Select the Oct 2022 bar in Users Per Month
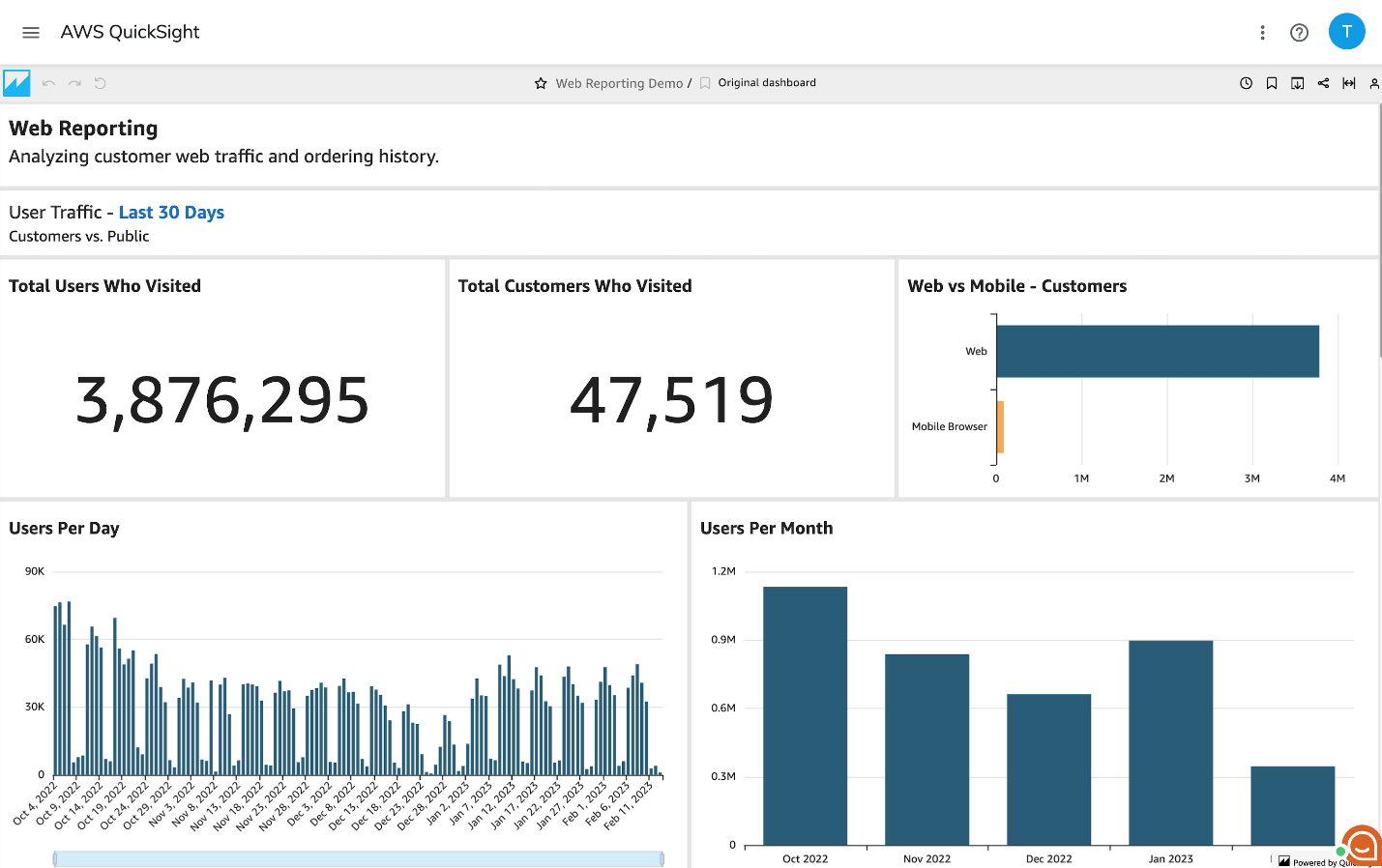The height and width of the screenshot is (868, 1382). pos(805,715)
